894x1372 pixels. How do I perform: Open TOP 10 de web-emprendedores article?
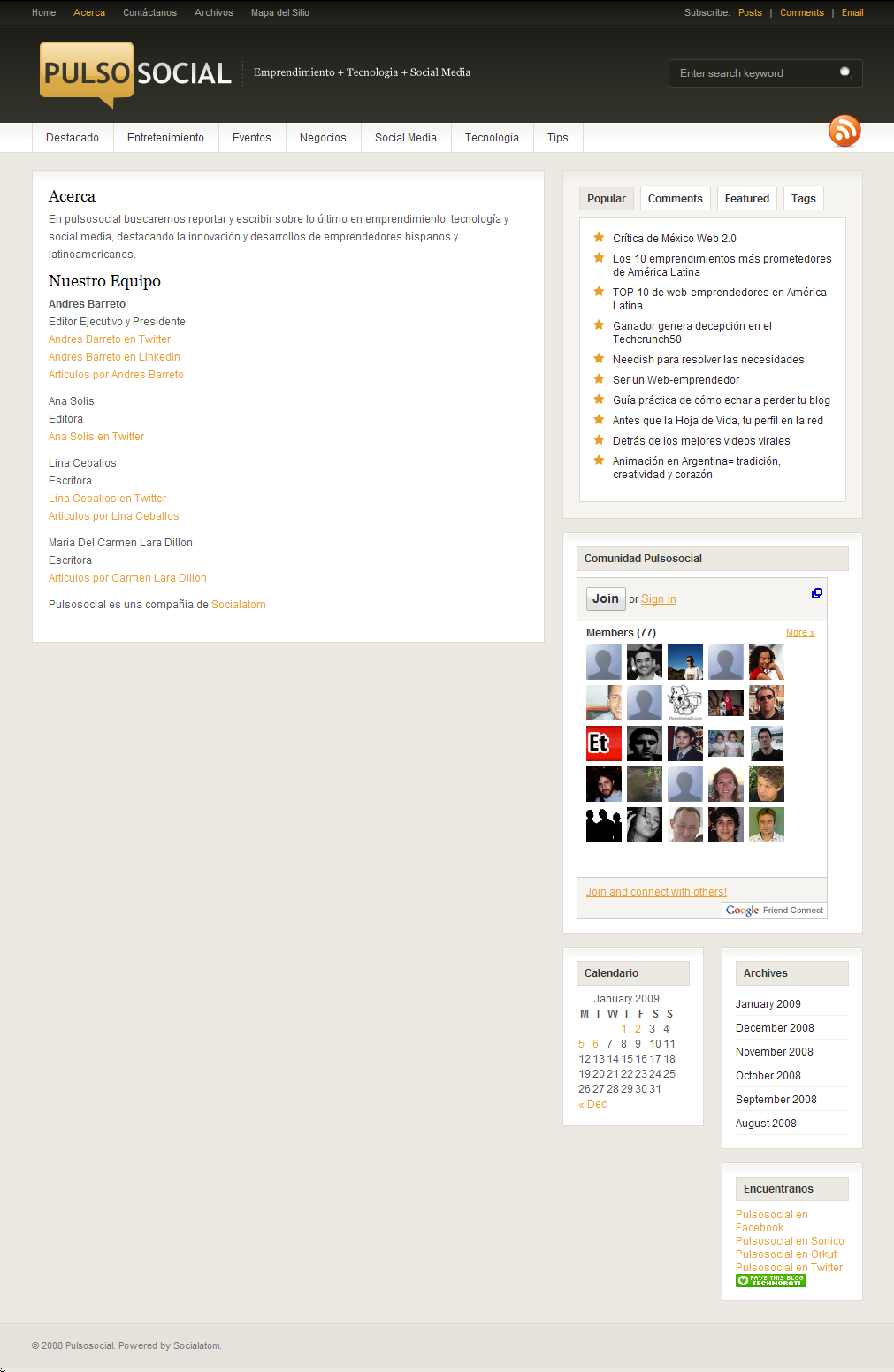click(x=720, y=299)
